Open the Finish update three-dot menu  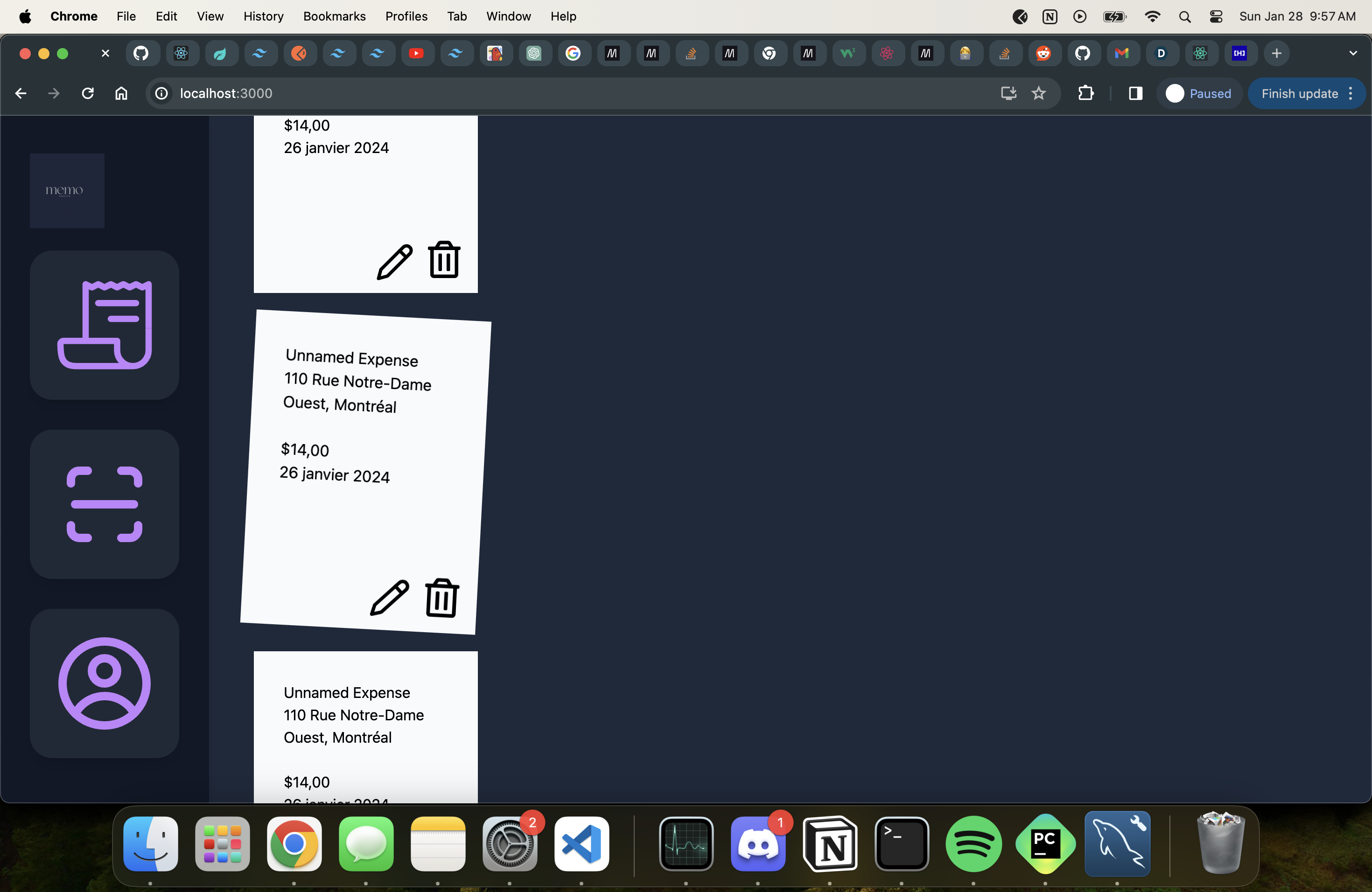1351,93
